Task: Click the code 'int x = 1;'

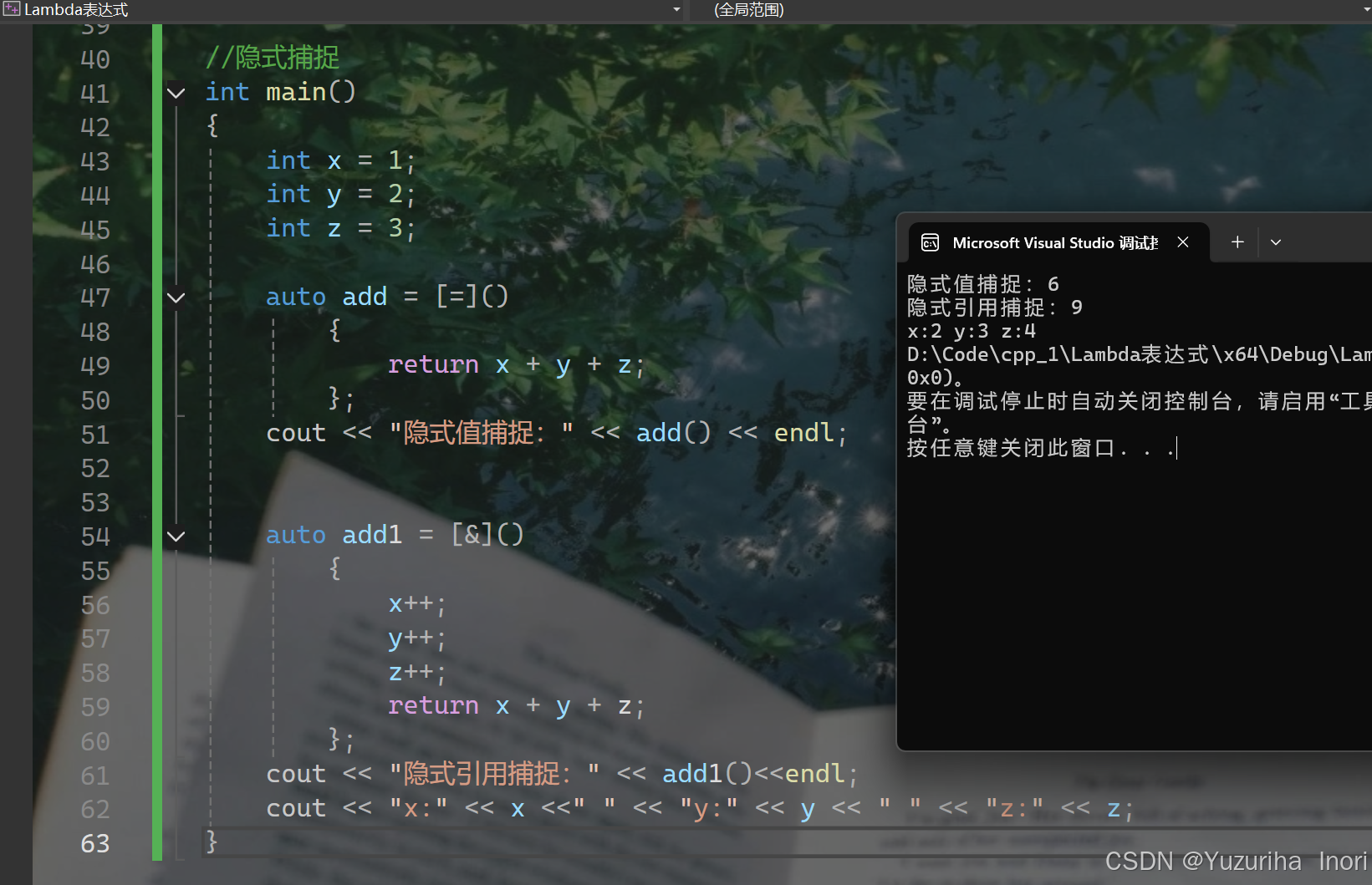Action: [x=340, y=160]
